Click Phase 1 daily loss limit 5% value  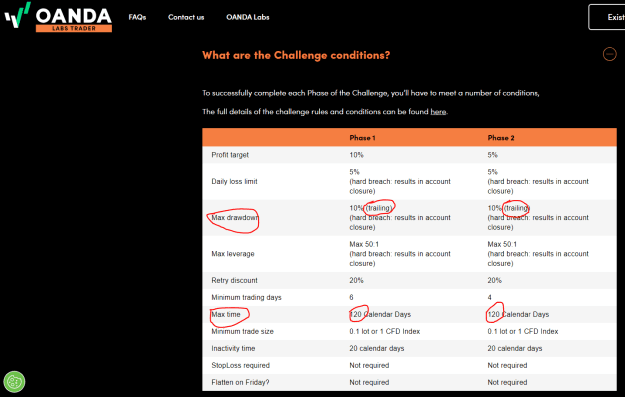[x=354, y=172]
